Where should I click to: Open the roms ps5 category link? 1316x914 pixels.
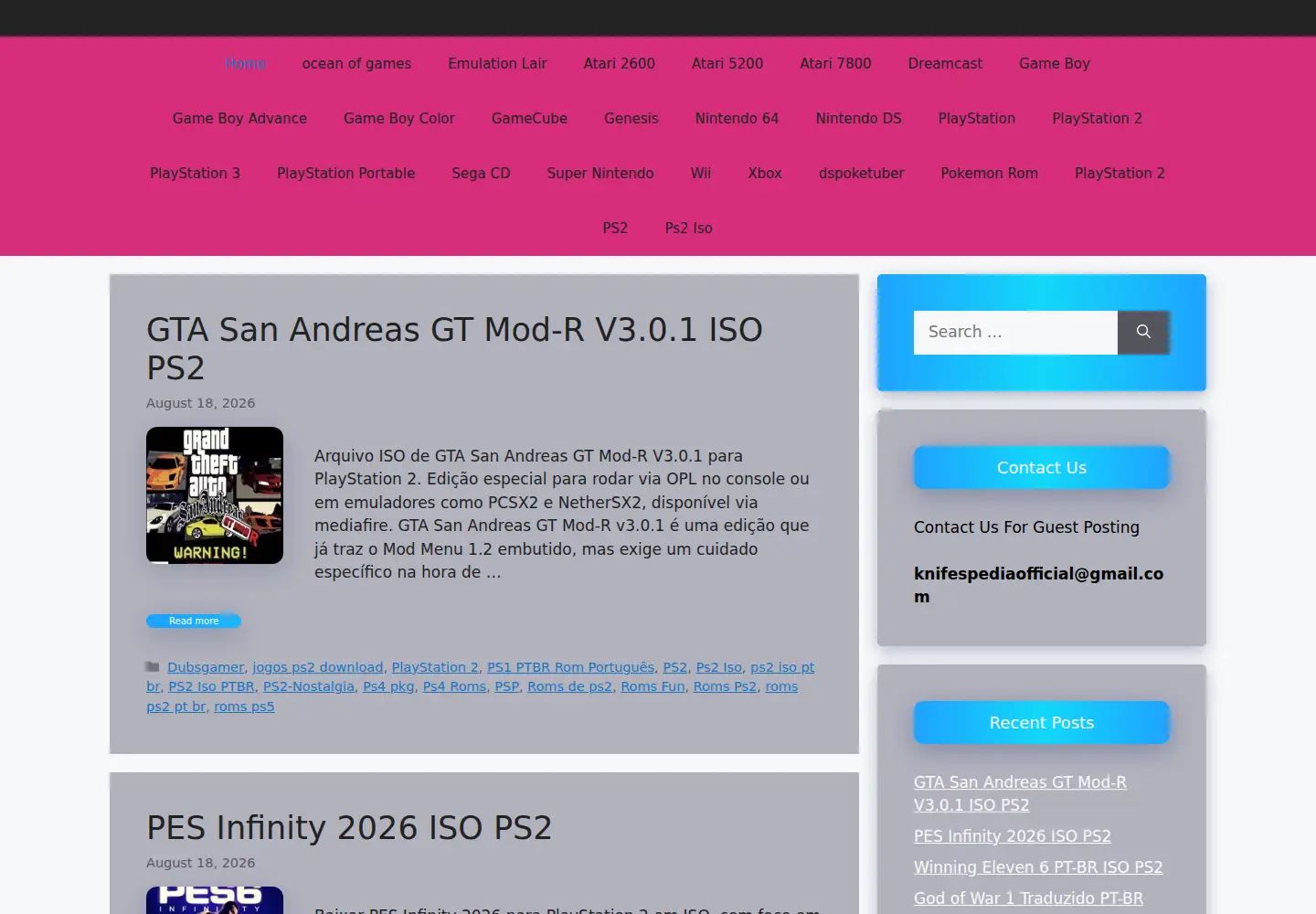[244, 707]
